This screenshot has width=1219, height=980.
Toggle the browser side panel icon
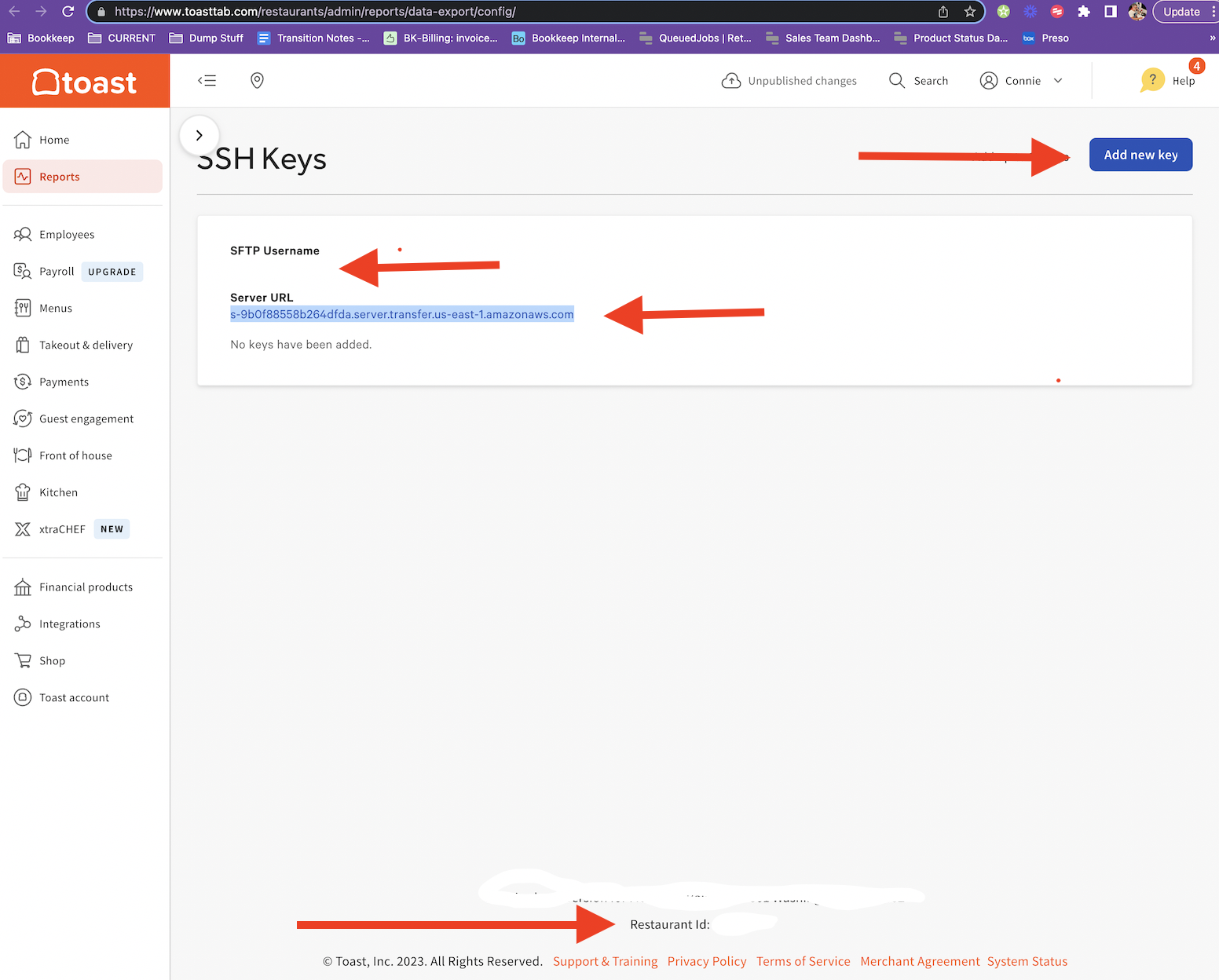pyautogui.click(x=1111, y=12)
